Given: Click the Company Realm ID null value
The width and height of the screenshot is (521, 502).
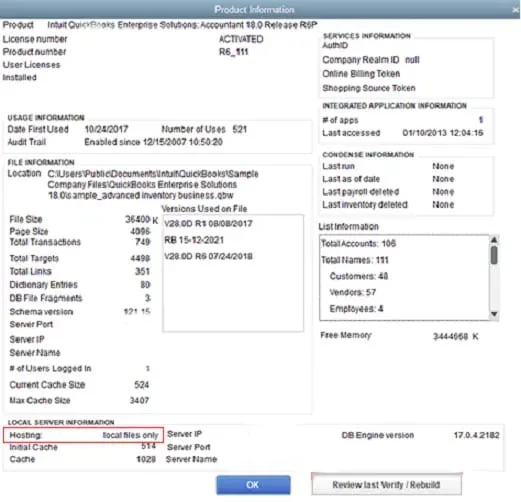Looking at the screenshot, I should click(x=412, y=60).
